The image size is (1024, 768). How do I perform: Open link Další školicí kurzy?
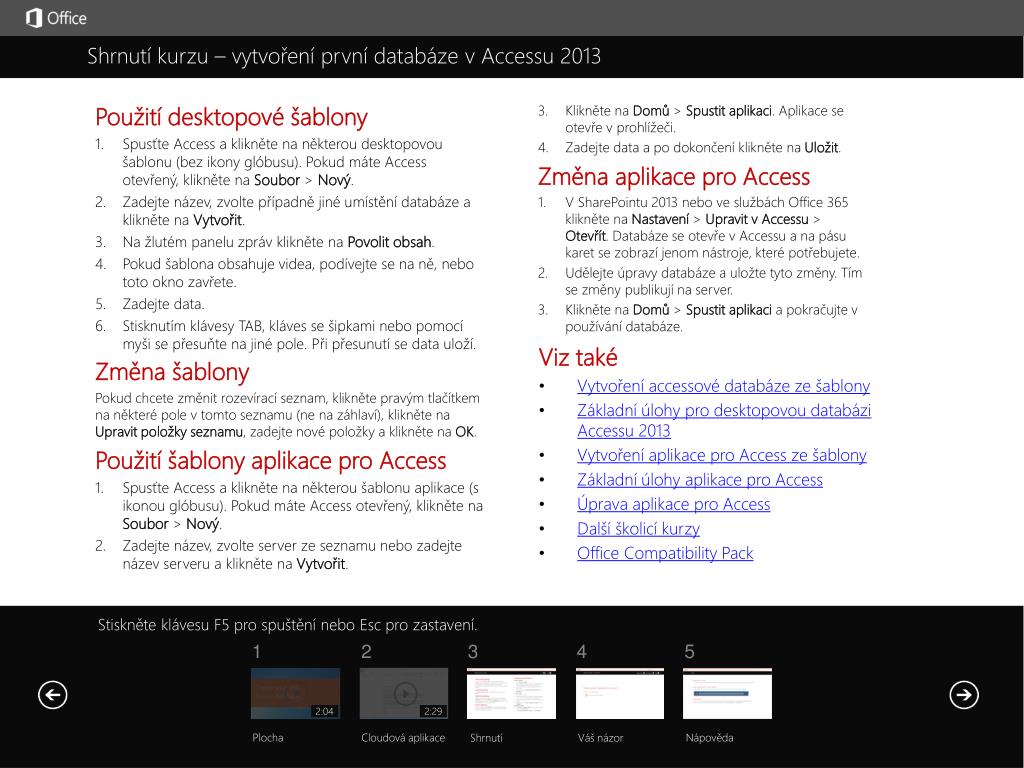pyautogui.click(x=638, y=529)
